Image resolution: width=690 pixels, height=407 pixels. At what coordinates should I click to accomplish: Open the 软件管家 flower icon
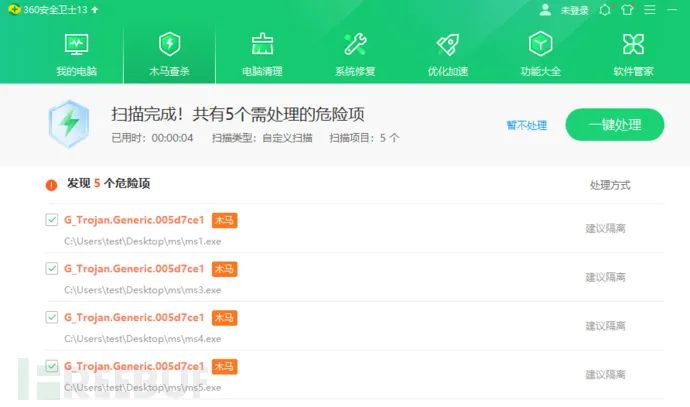tap(633, 44)
